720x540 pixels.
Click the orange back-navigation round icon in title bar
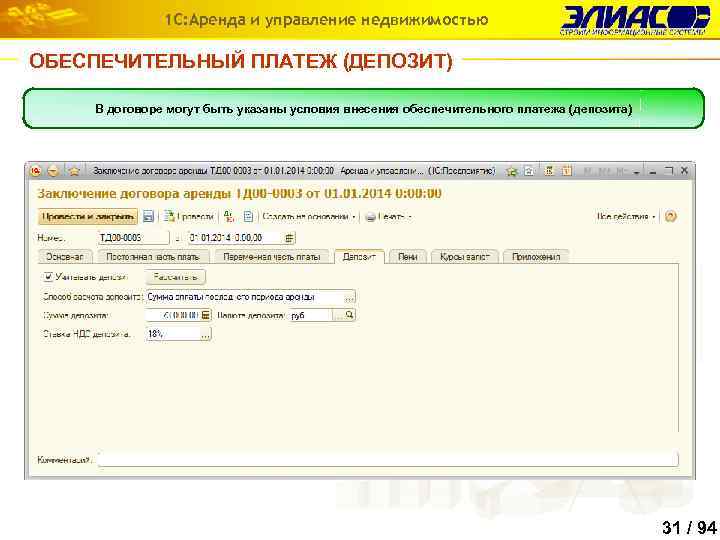(x=54, y=171)
